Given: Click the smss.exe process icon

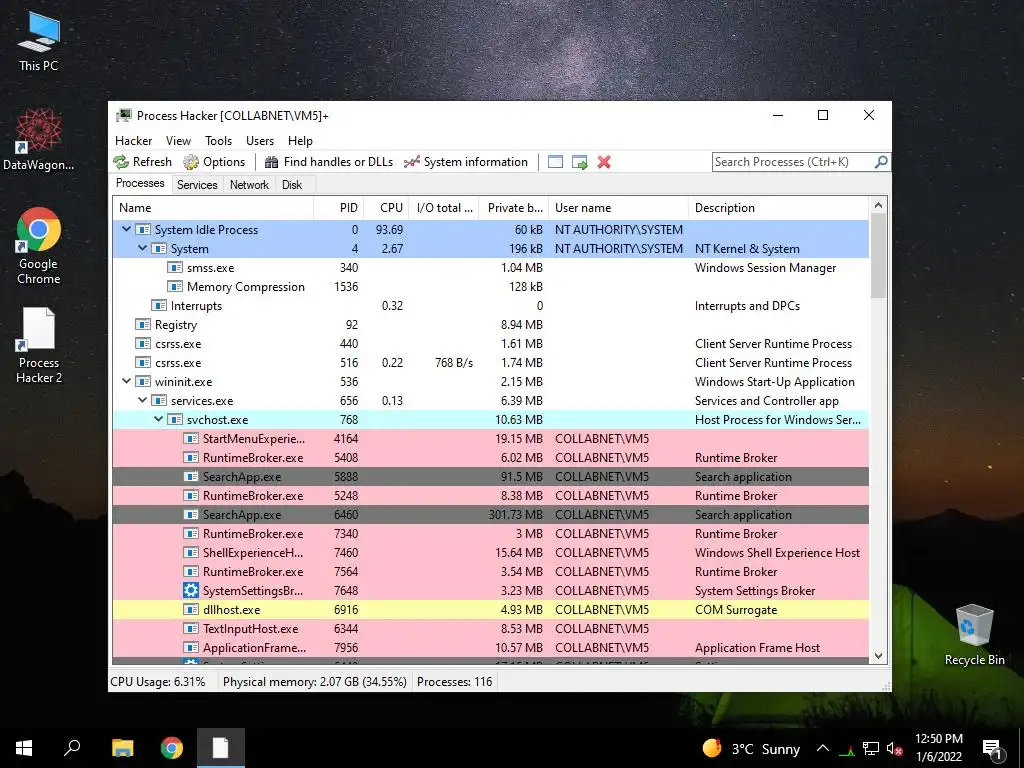Looking at the screenshot, I should pyautogui.click(x=174, y=268).
